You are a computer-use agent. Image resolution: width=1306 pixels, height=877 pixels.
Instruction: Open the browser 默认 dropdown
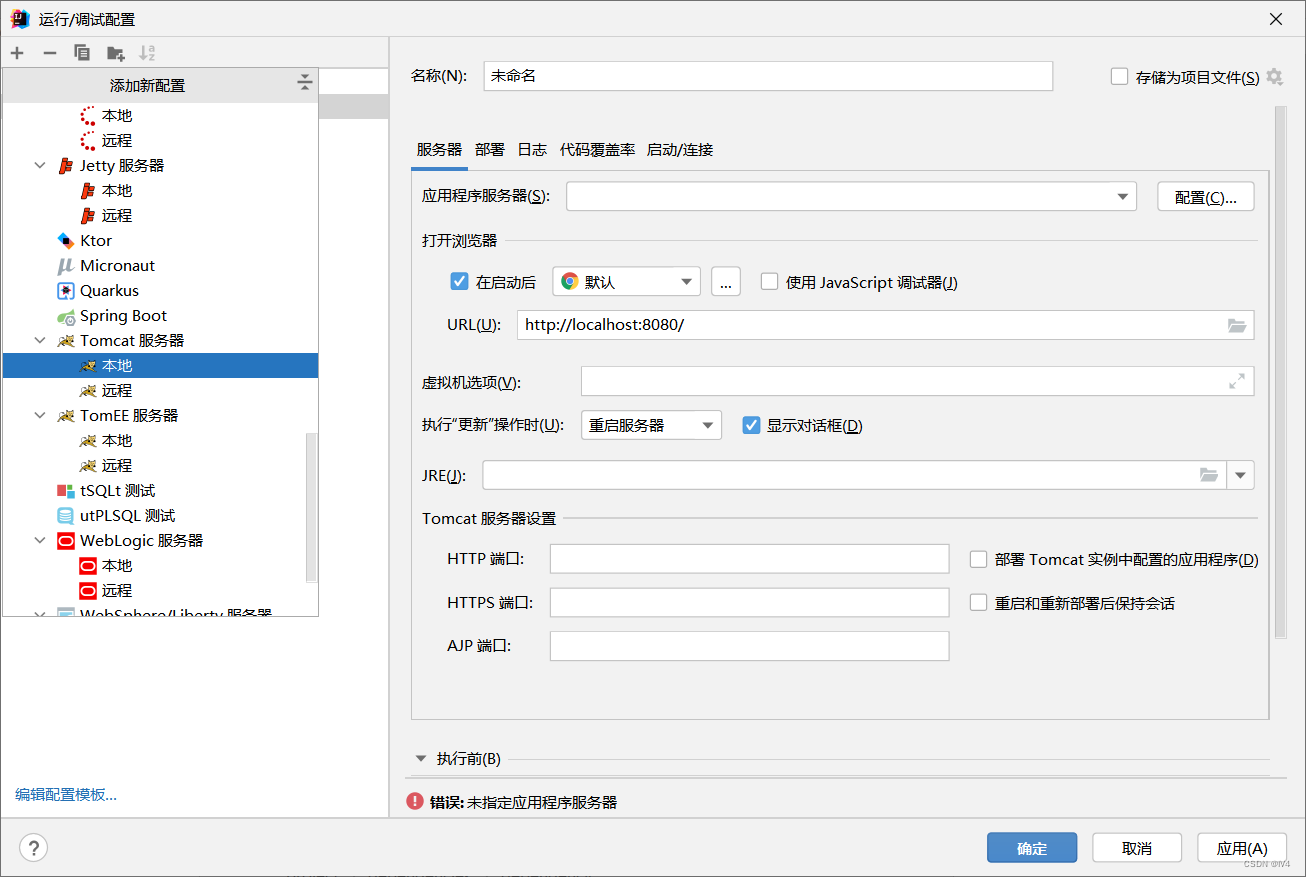(x=626, y=282)
